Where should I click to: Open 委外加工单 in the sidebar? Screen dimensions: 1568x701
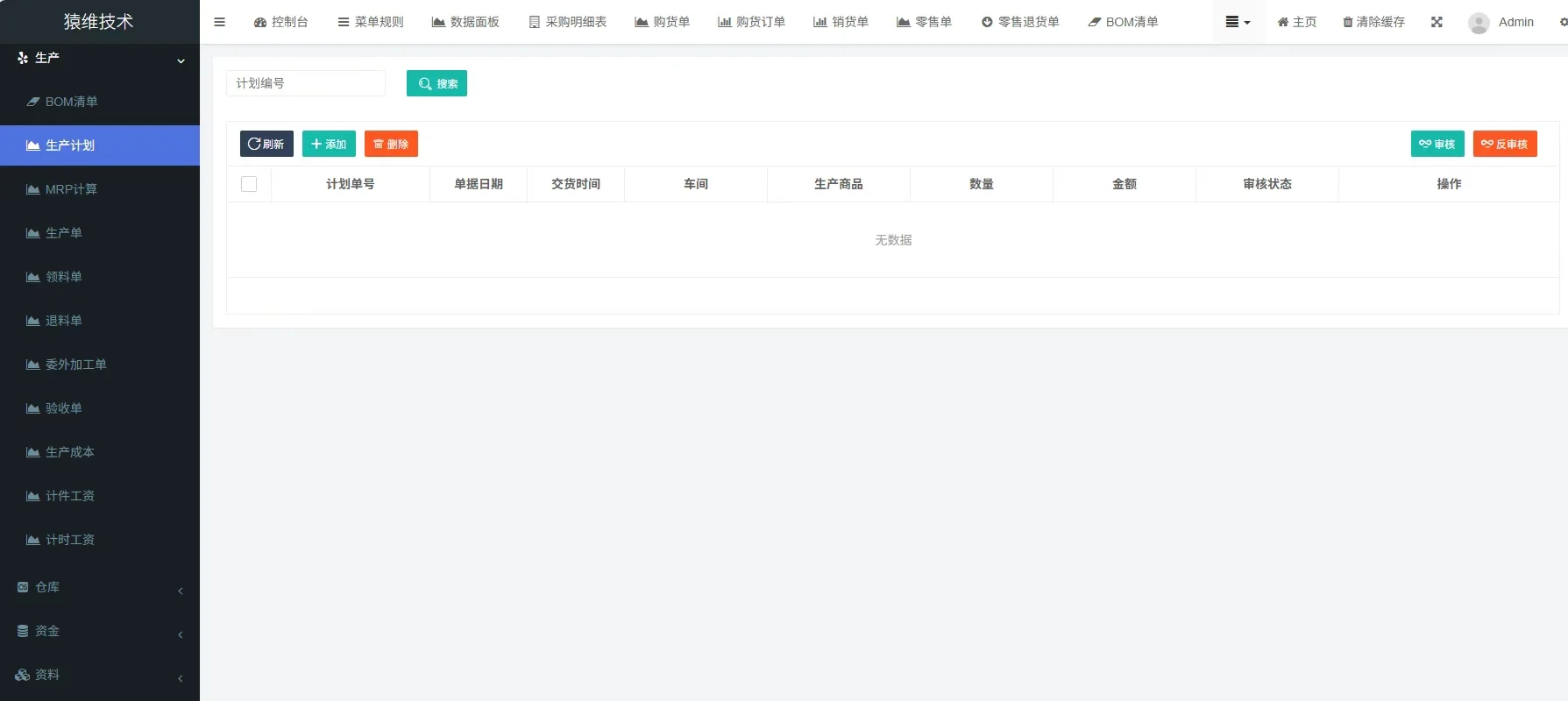[x=100, y=365]
